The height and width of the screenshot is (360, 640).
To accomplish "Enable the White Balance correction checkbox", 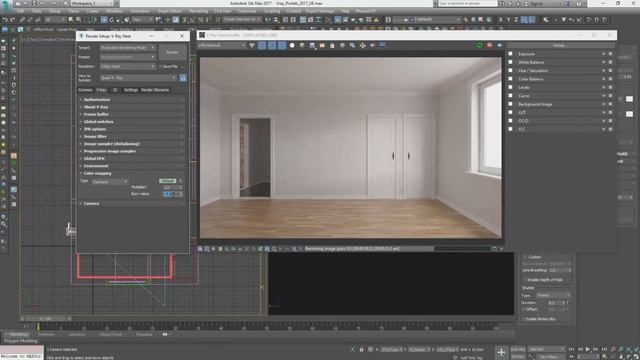I will 510,62.
